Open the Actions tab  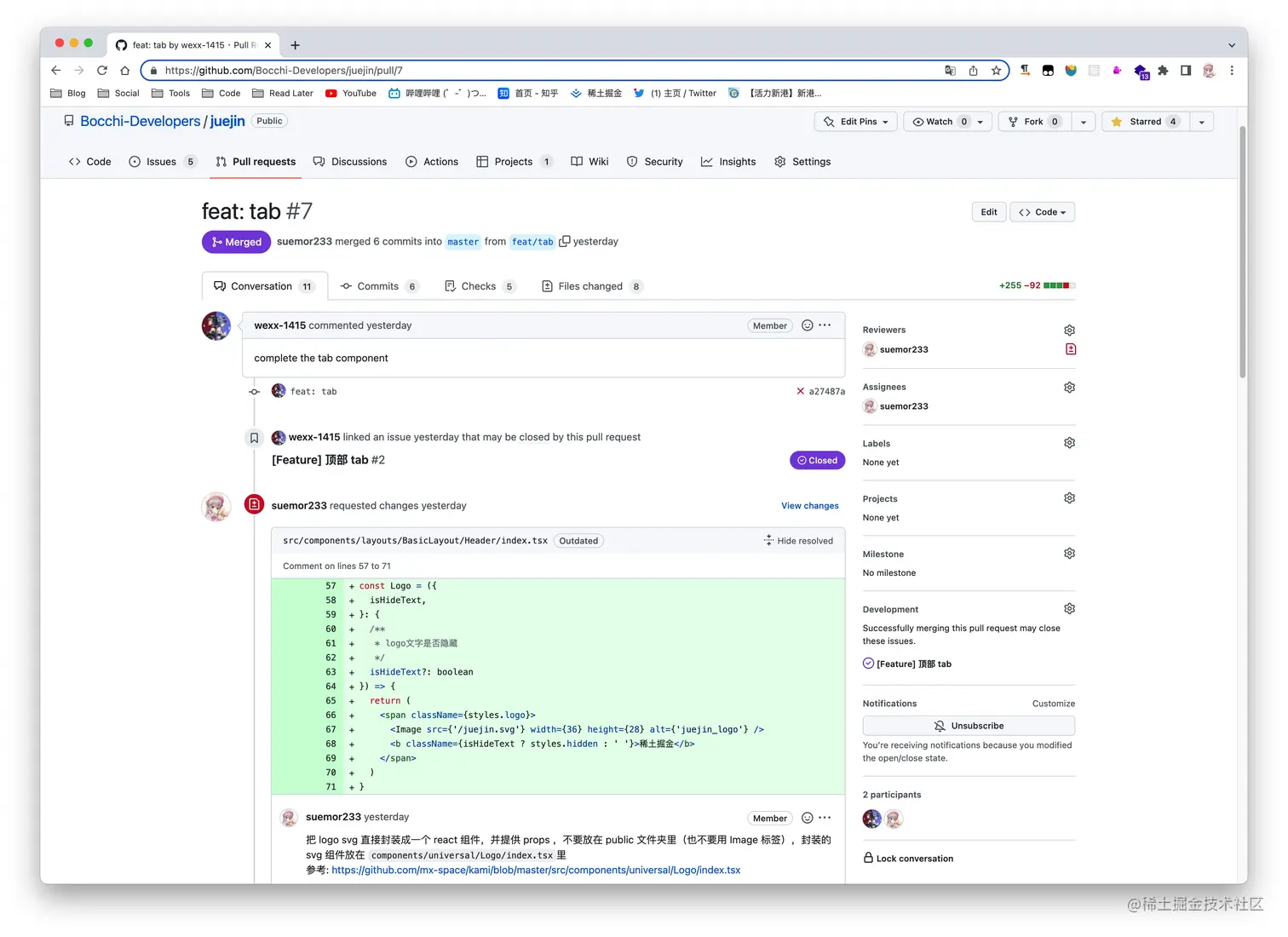coord(432,162)
